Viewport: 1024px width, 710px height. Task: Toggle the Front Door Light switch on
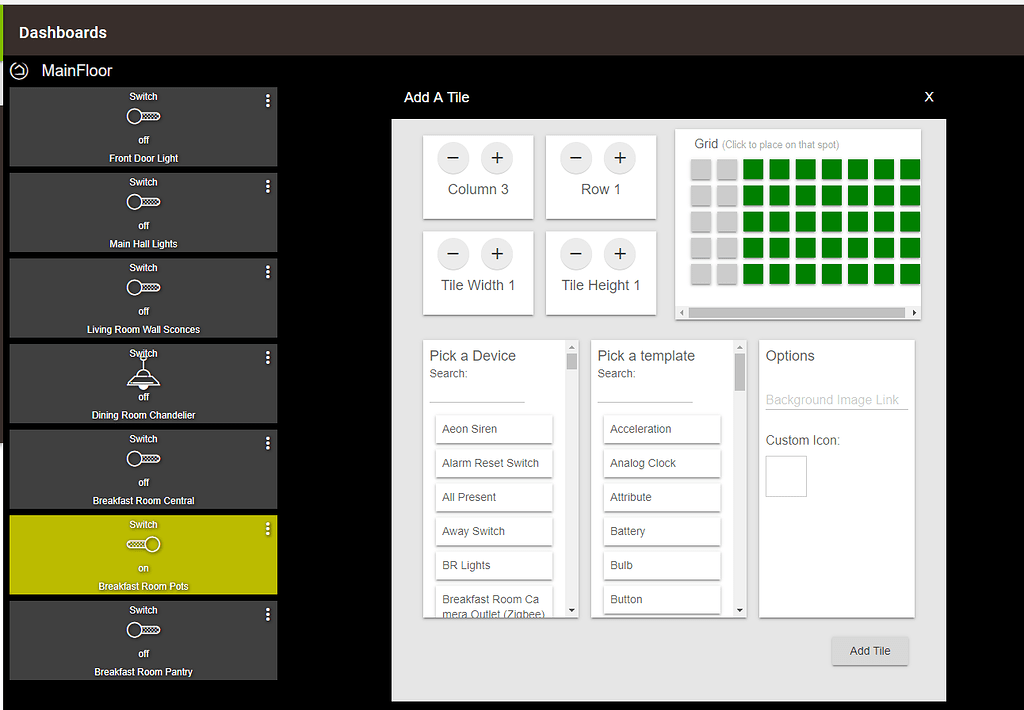(x=143, y=116)
